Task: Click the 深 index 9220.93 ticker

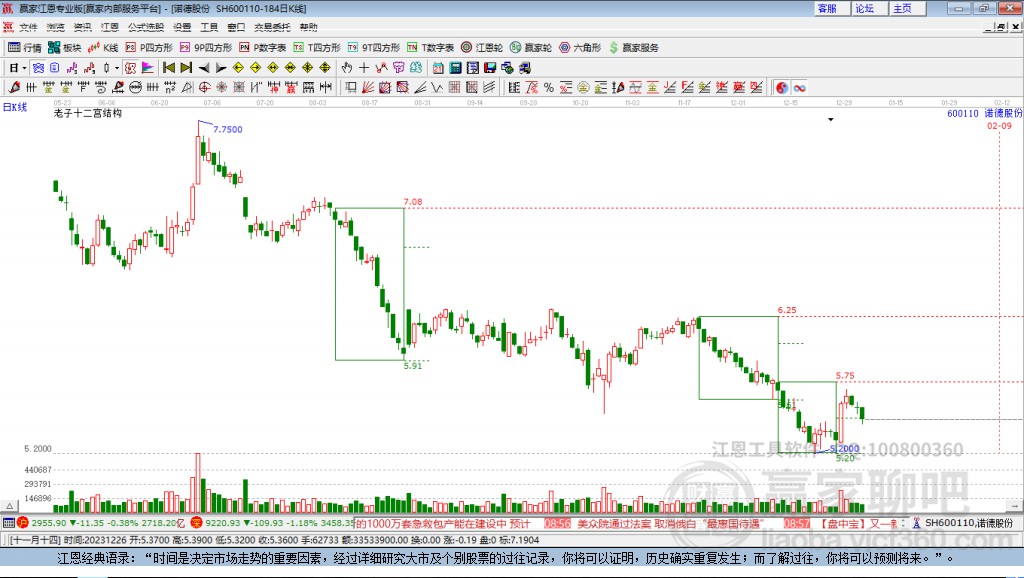Action: [223, 523]
